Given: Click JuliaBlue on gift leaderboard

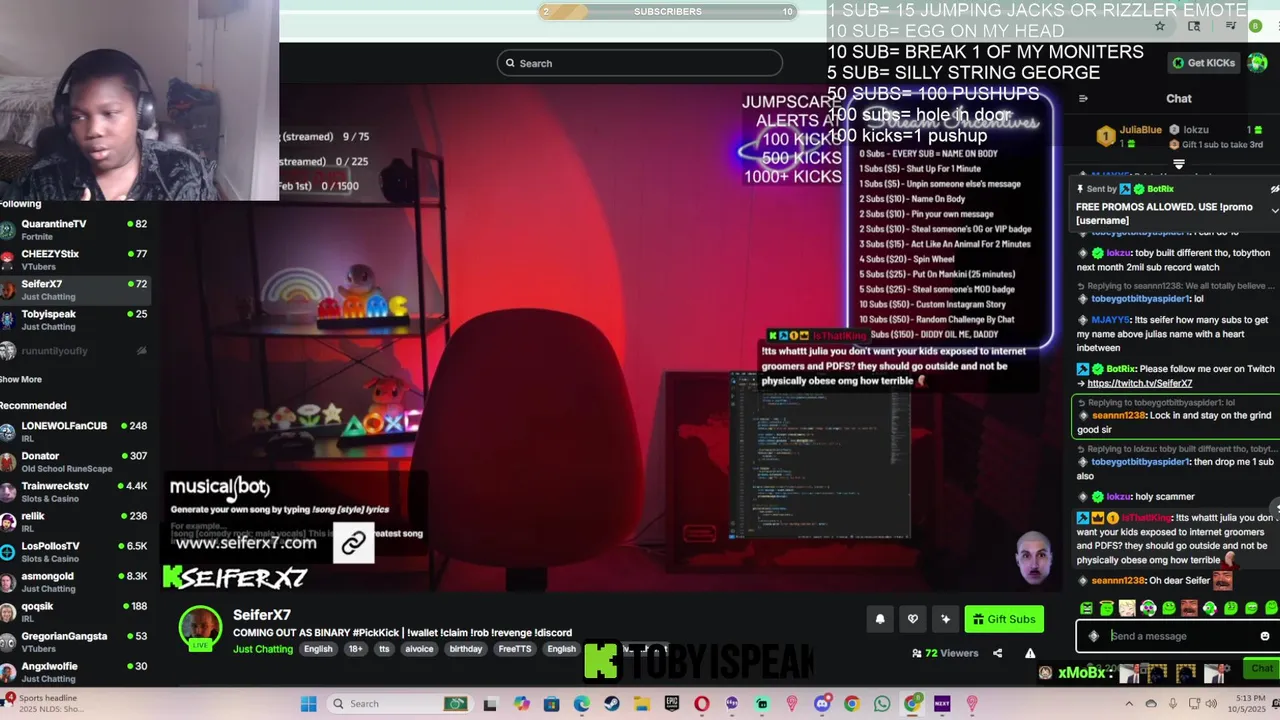Looking at the screenshot, I should [1140, 130].
